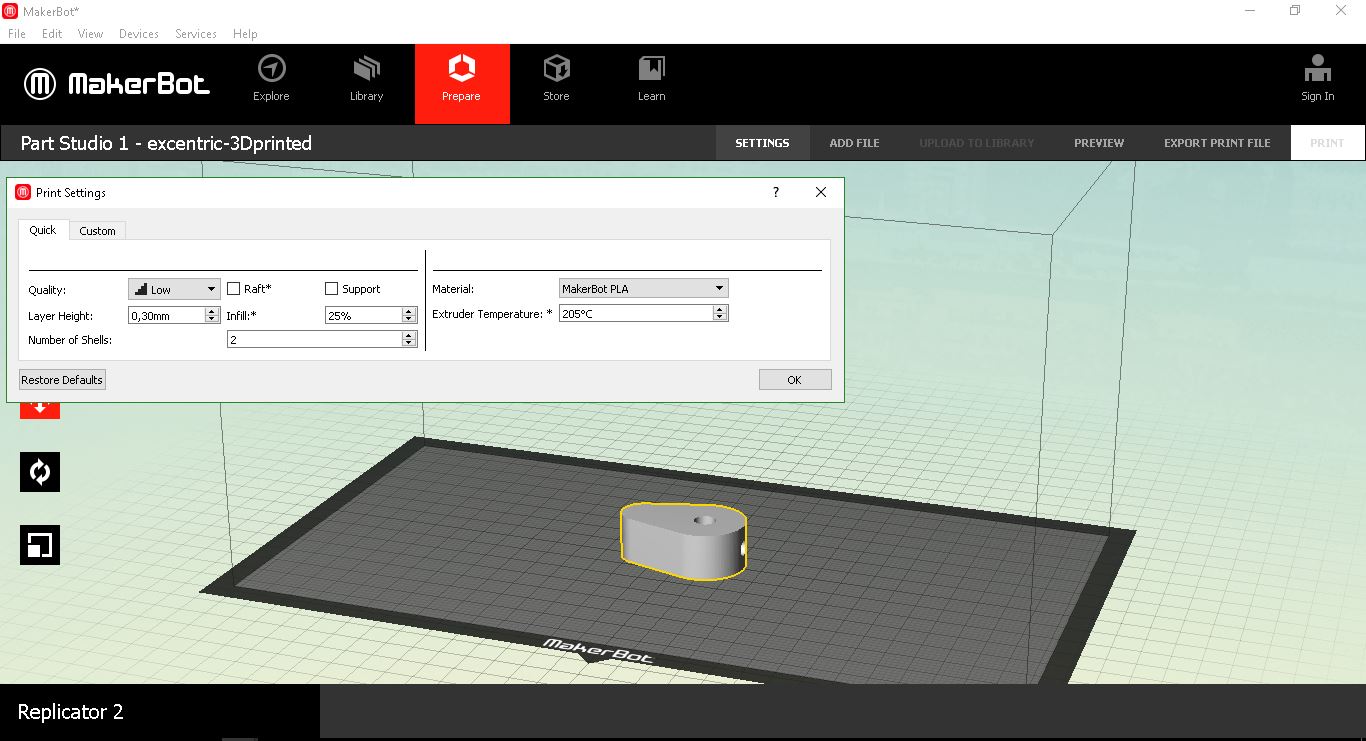Maximize the MakerBot window
This screenshot has width=1366, height=741.
point(1295,11)
